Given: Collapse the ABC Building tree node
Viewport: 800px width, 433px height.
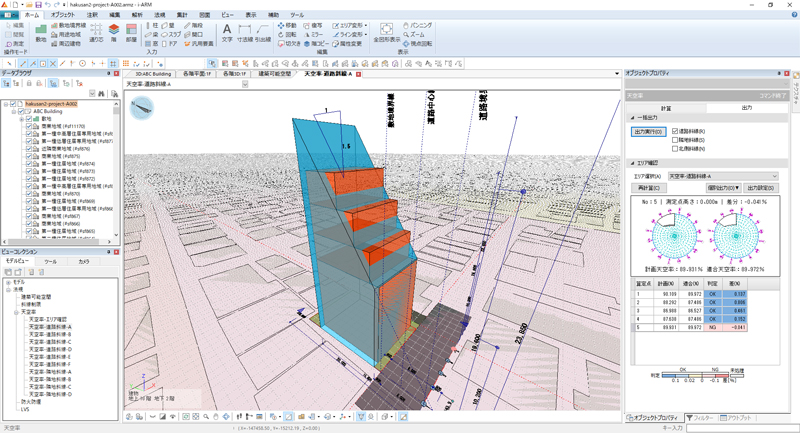Looking at the screenshot, I should pyautogui.click(x=14, y=112).
